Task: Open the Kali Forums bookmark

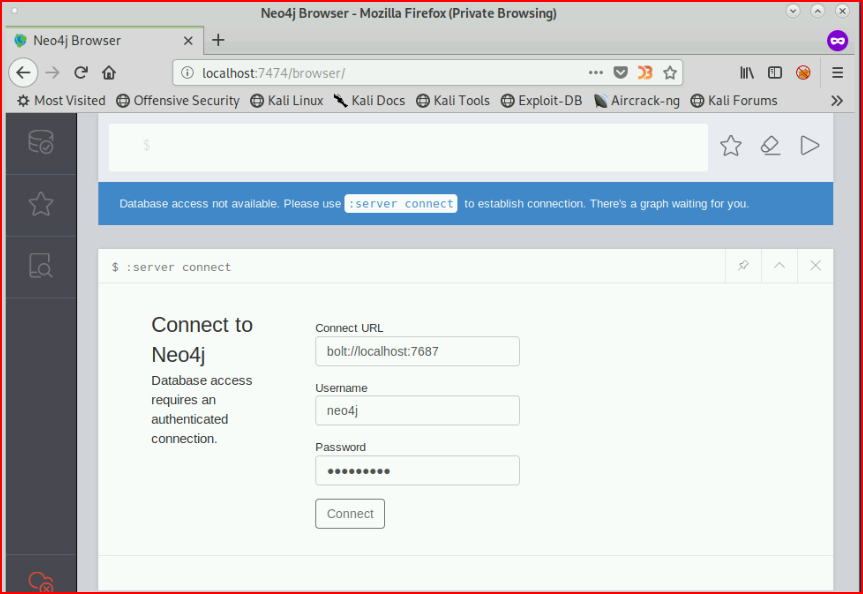Action: coord(734,101)
